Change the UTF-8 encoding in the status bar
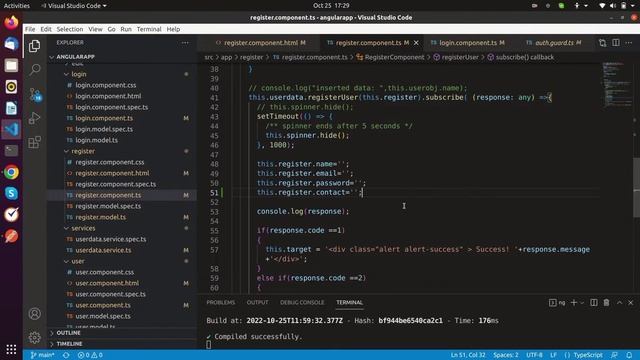 [x=534, y=355]
